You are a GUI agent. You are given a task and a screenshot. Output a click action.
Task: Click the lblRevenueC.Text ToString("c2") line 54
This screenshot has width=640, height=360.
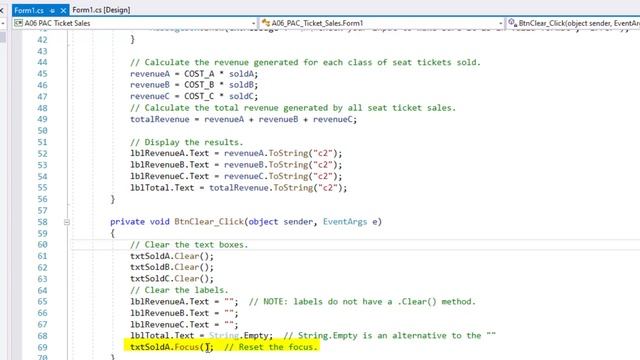click(236, 176)
